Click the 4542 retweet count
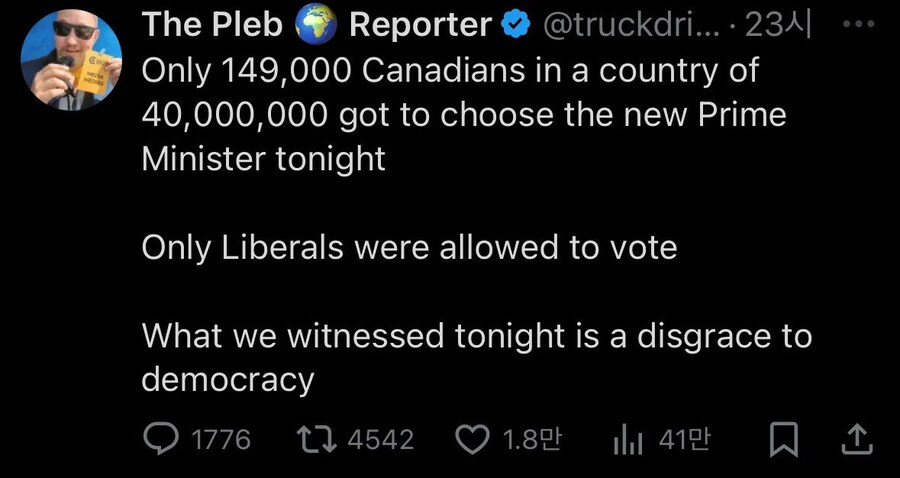 coord(380,439)
